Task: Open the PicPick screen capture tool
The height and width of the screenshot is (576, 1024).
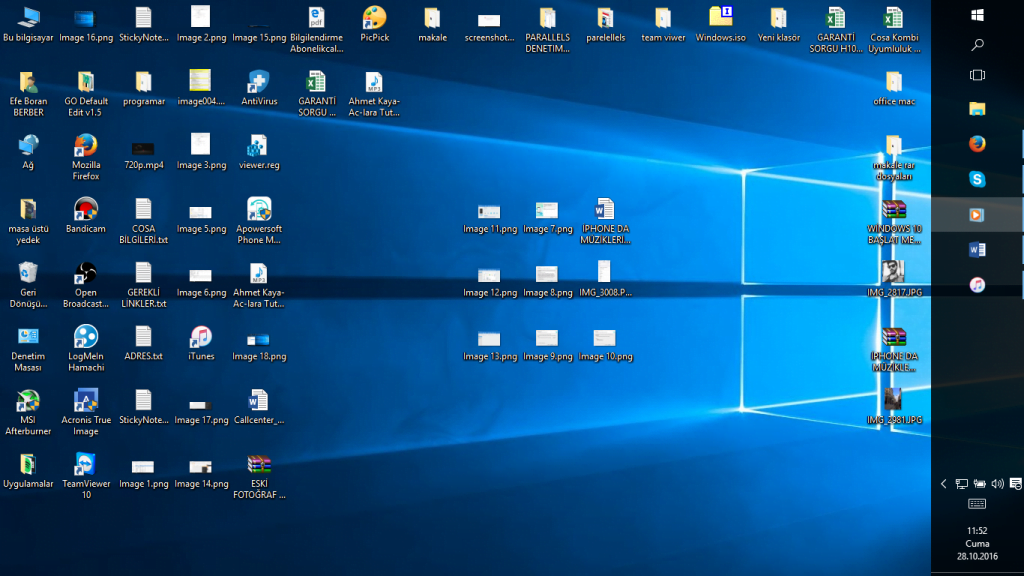Action: [375, 20]
